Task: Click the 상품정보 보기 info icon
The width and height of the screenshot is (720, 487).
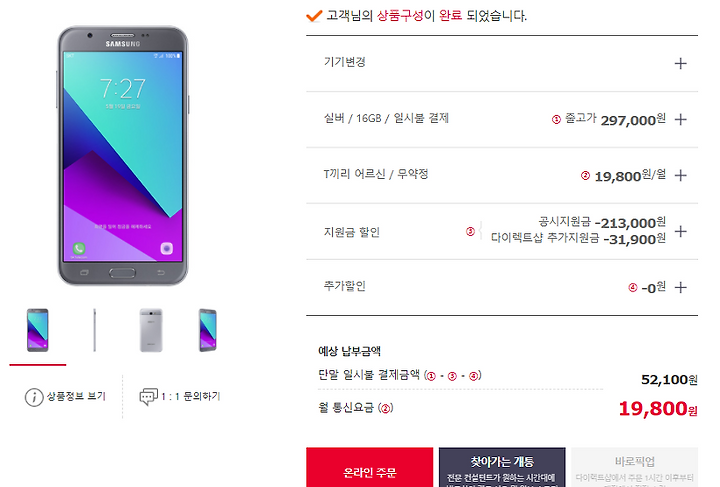Action: point(34,397)
